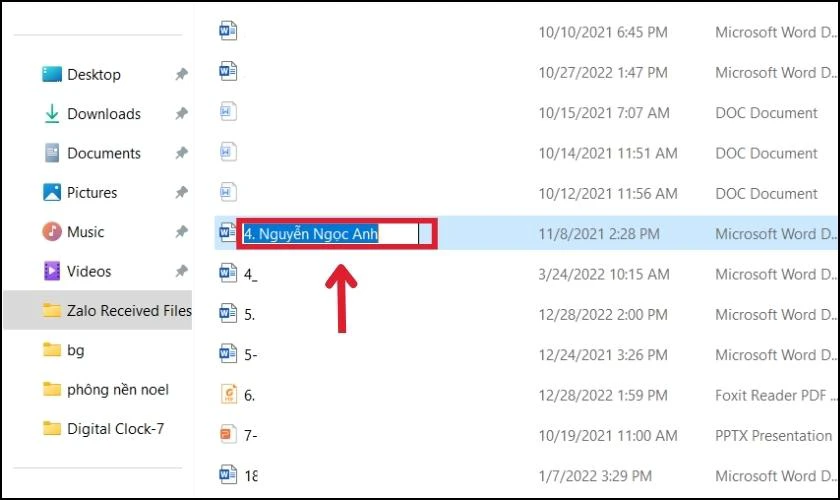The width and height of the screenshot is (840, 500).
Task: Click the filename edit box with Nguyễn Ngọc Anh
Action: pyautogui.click(x=331, y=234)
